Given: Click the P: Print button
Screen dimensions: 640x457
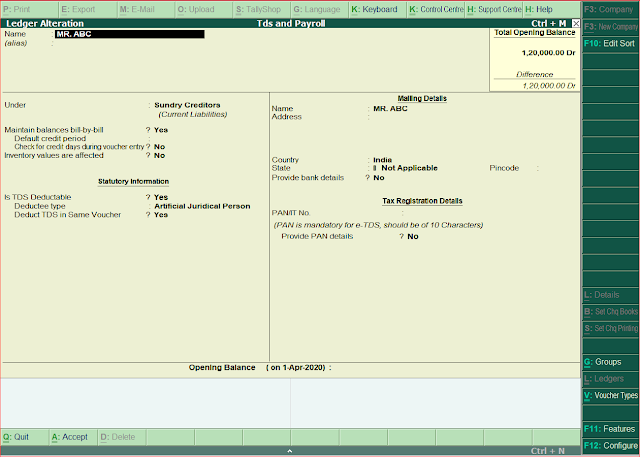Looking at the screenshot, I should [29, 9].
